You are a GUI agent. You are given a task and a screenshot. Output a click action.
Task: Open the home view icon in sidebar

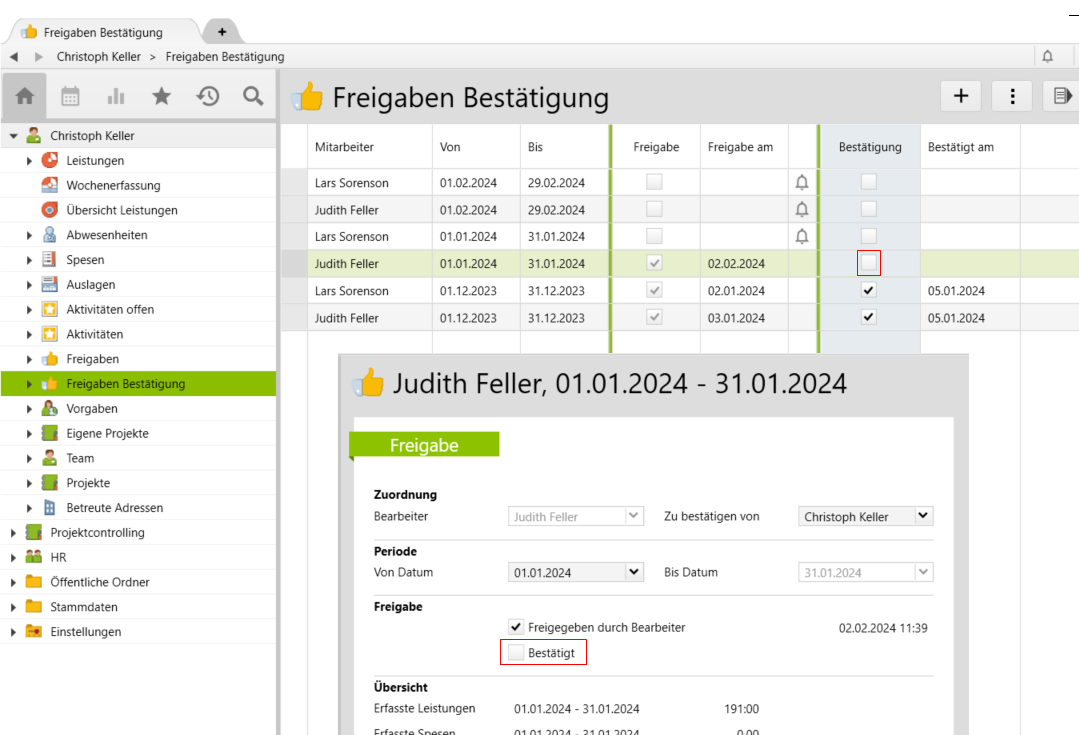(25, 96)
